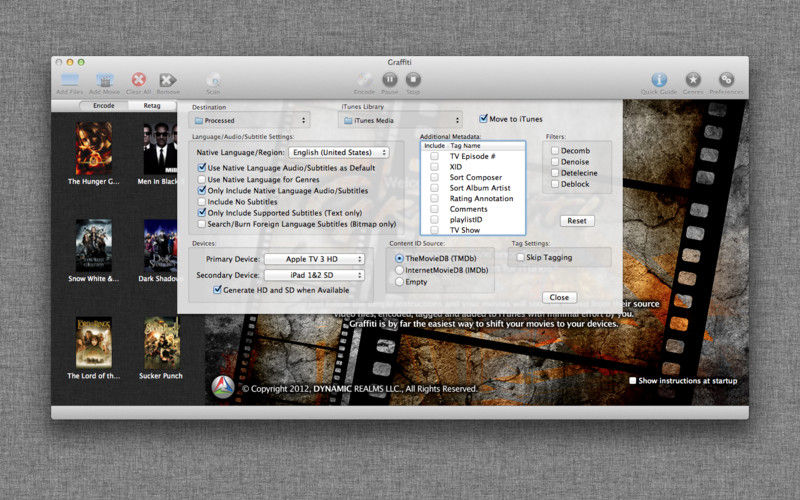Open the Genres star icon
The image size is (800, 500).
[x=693, y=80]
